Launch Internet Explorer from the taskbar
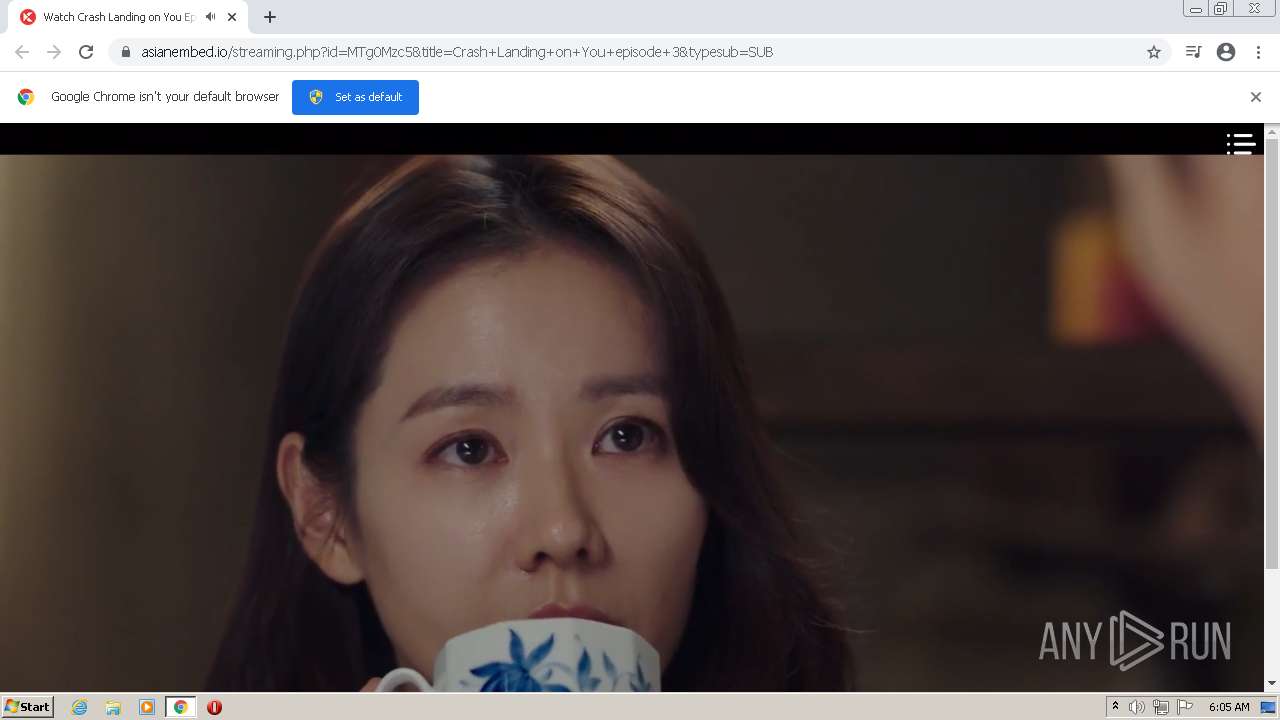 pos(80,707)
